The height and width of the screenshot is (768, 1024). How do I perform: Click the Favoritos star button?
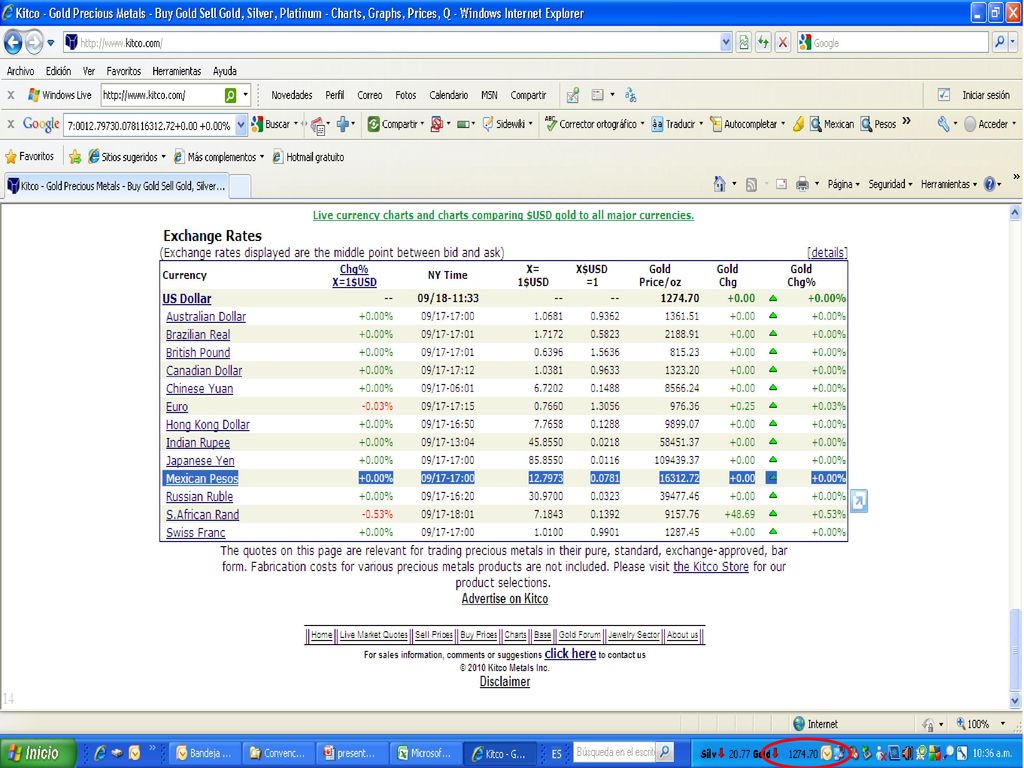[x=29, y=157]
